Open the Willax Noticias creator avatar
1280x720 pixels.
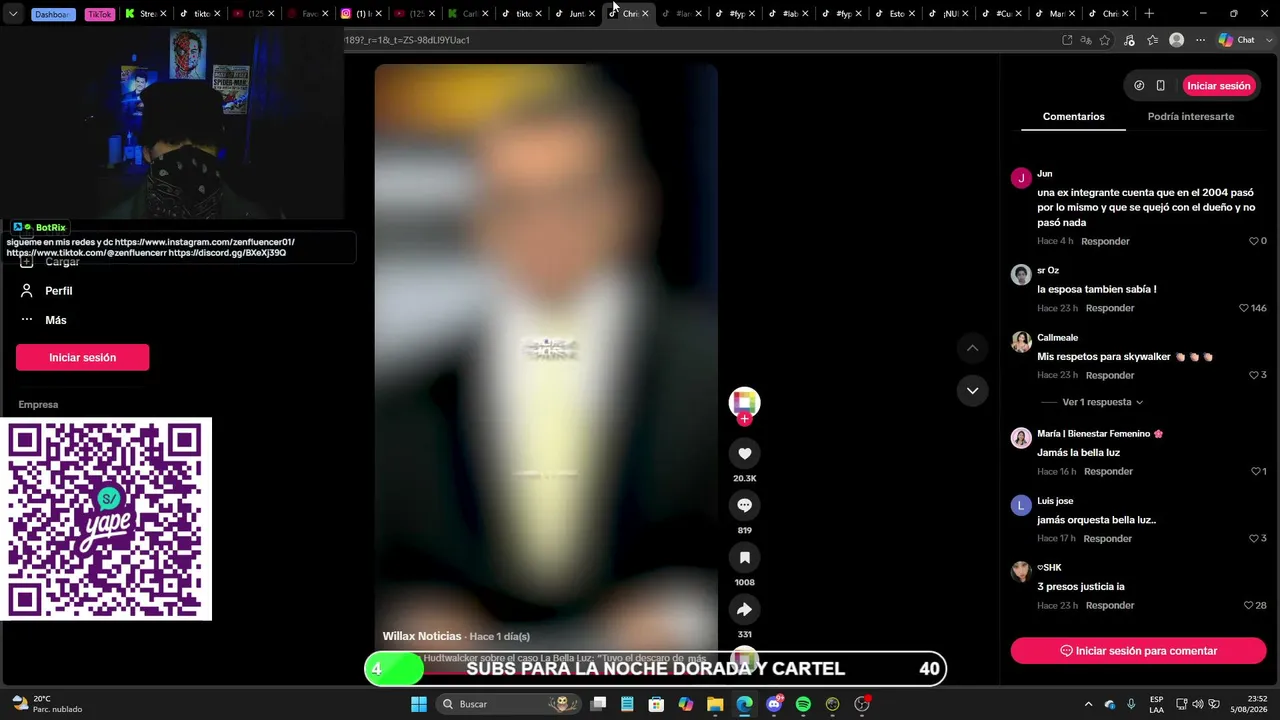point(744,402)
